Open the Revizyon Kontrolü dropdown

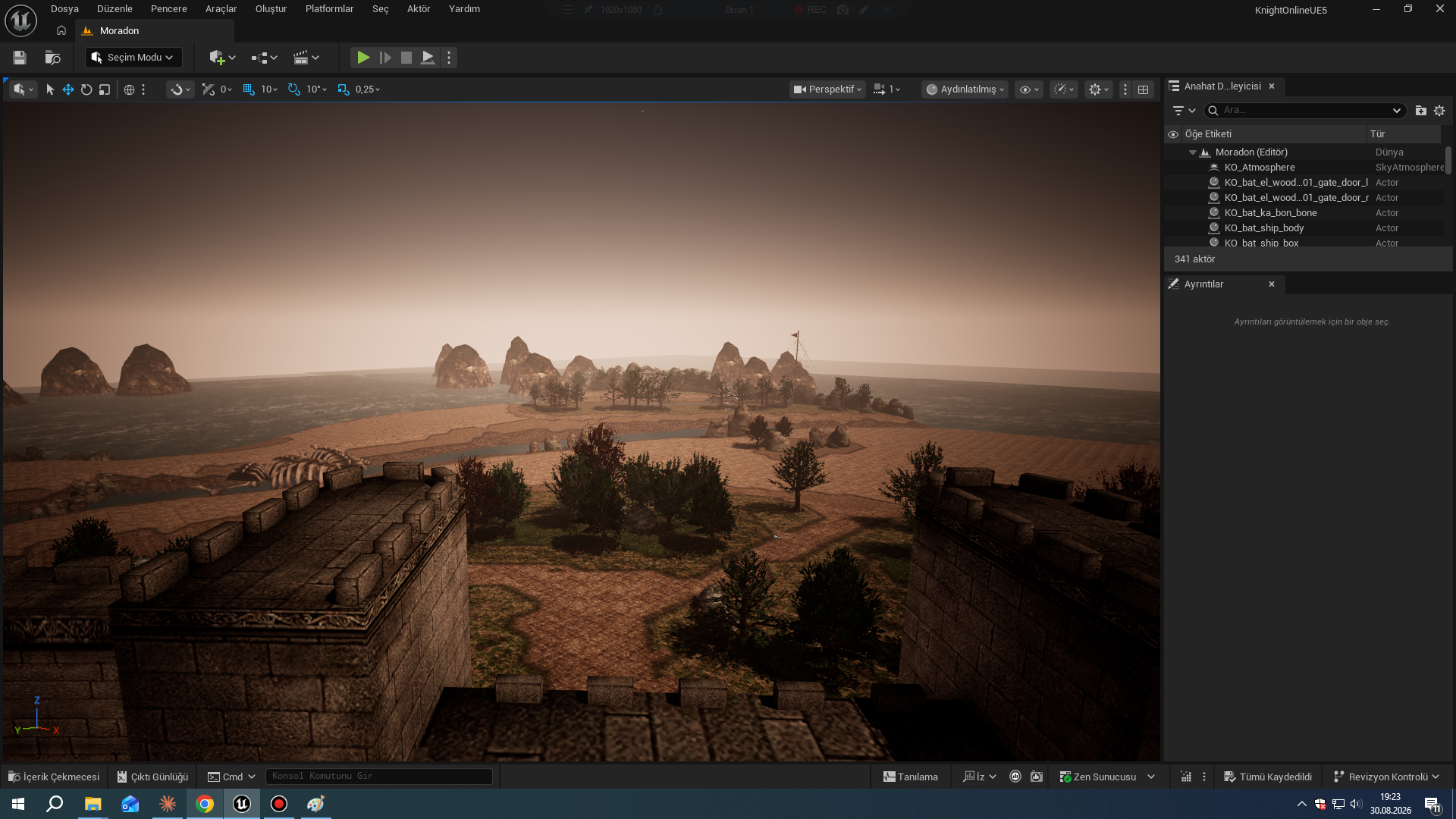[1386, 777]
